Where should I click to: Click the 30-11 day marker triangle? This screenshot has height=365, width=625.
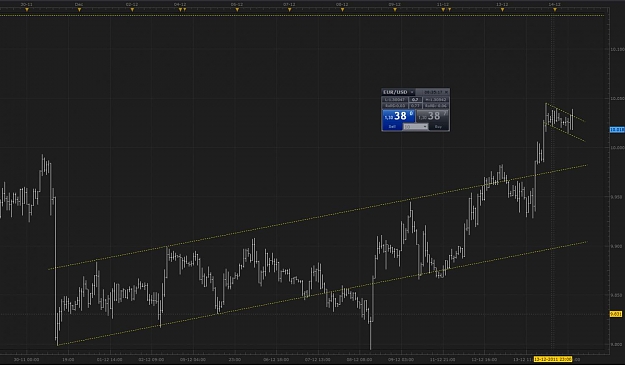coord(27,10)
